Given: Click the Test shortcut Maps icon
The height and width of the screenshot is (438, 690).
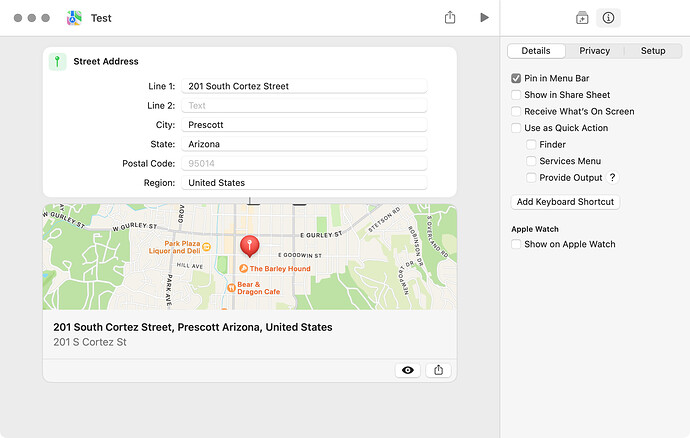Looking at the screenshot, I should (x=74, y=18).
